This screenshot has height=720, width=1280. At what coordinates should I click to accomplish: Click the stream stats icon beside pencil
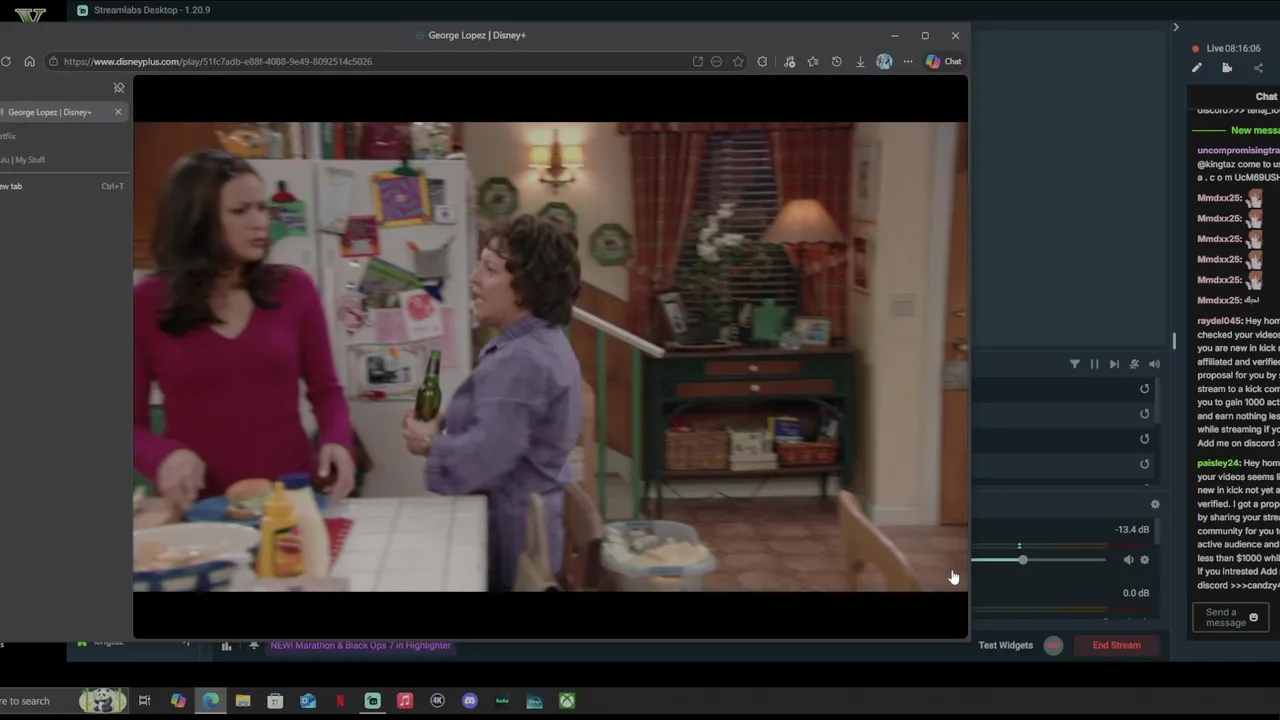(1227, 68)
